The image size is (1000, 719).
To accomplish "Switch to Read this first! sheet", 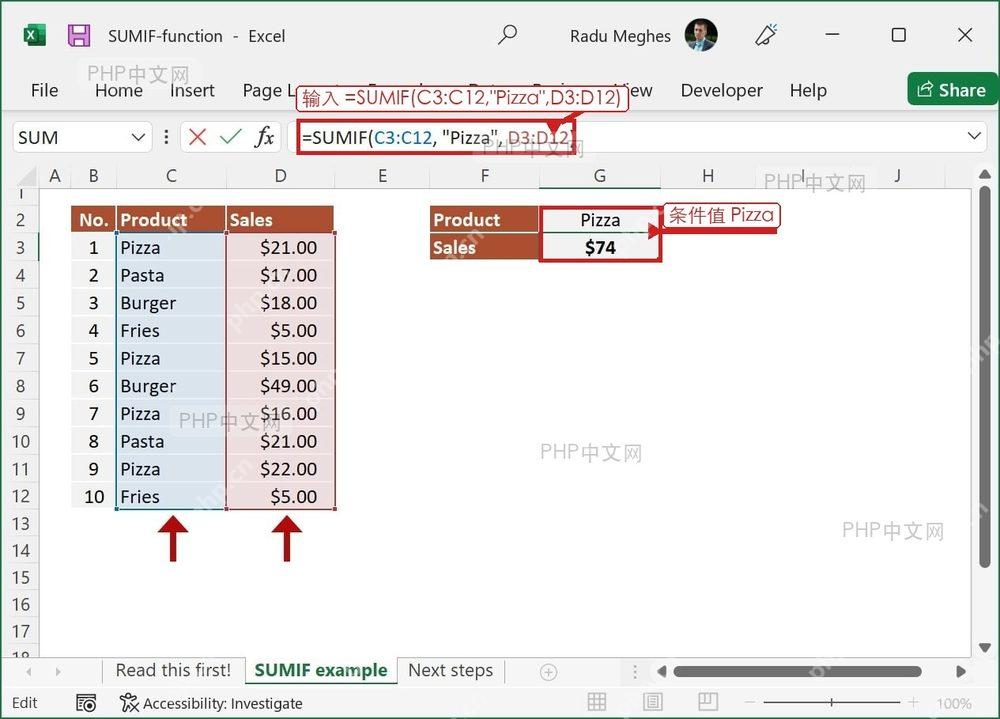I will click(173, 671).
